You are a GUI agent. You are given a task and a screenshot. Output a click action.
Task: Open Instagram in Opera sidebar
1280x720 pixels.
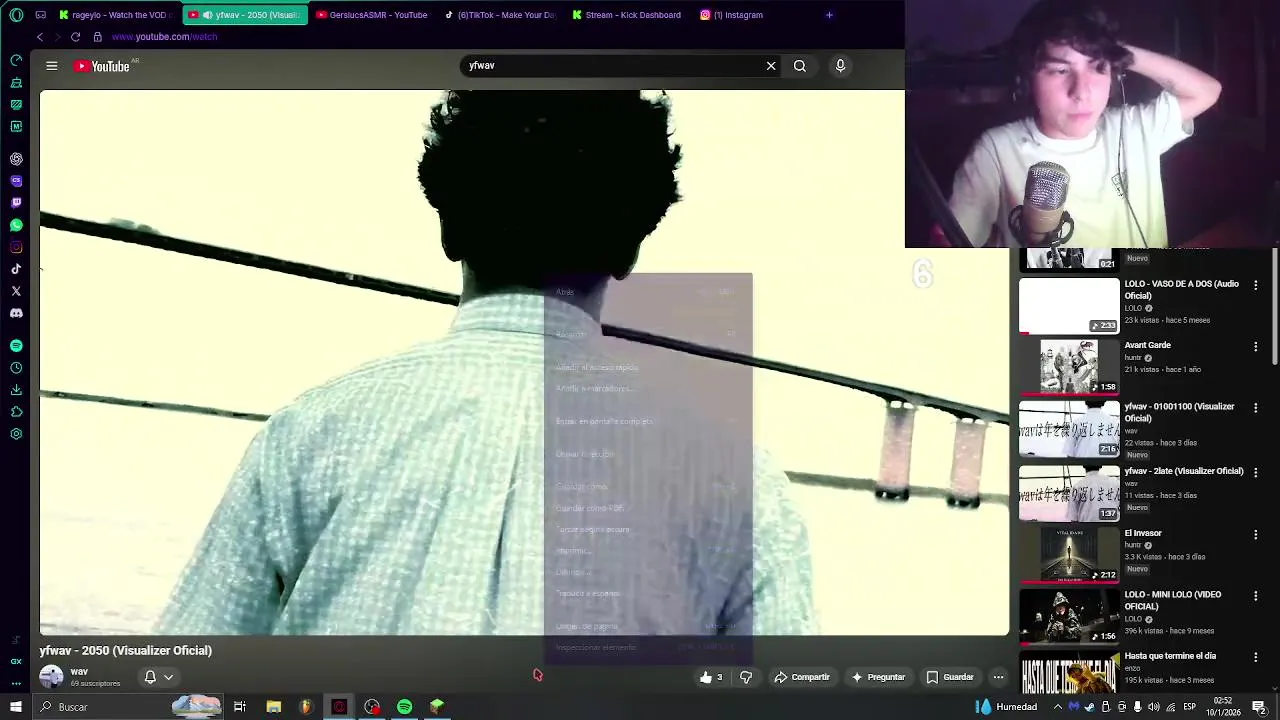(x=16, y=247)
